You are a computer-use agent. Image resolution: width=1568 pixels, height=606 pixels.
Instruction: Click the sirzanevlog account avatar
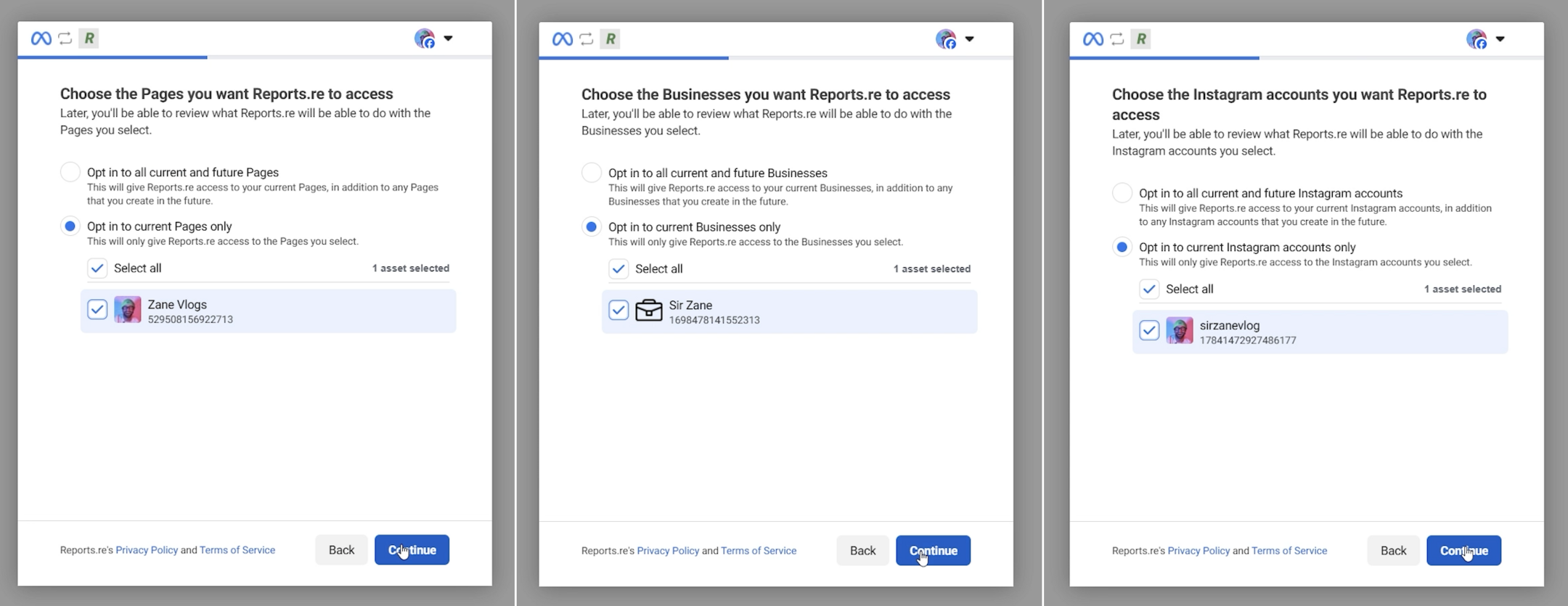[1179, 331]
